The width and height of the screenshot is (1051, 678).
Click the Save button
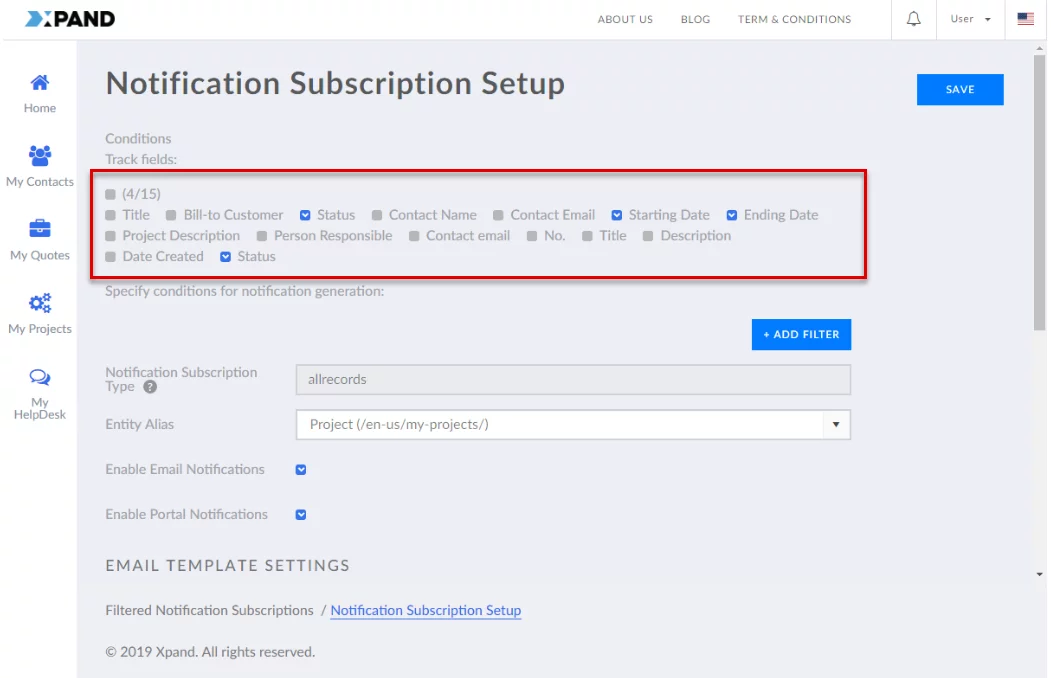click(959, 89)
